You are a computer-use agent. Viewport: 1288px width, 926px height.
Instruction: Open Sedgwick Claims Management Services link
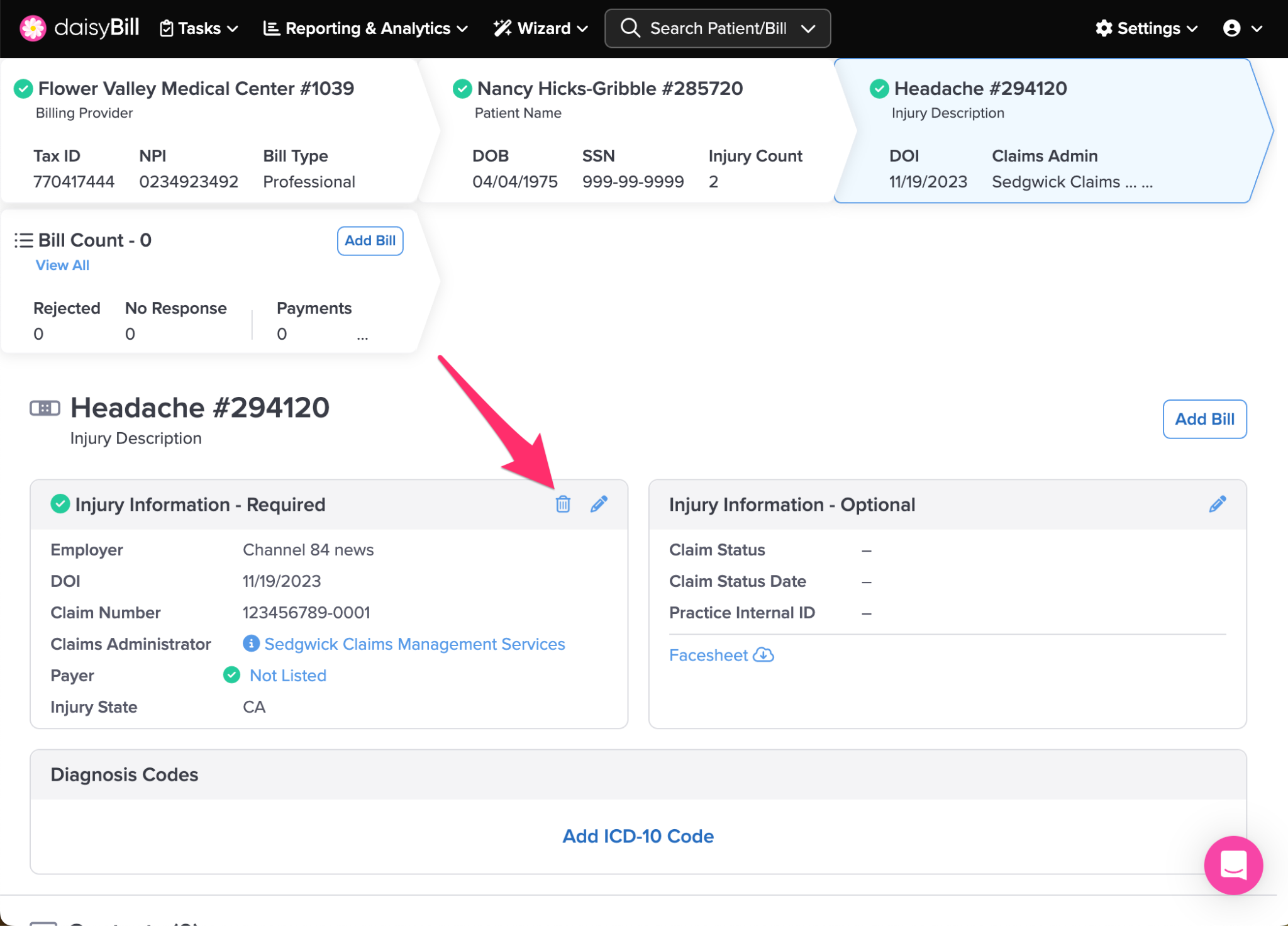point(414,644)
